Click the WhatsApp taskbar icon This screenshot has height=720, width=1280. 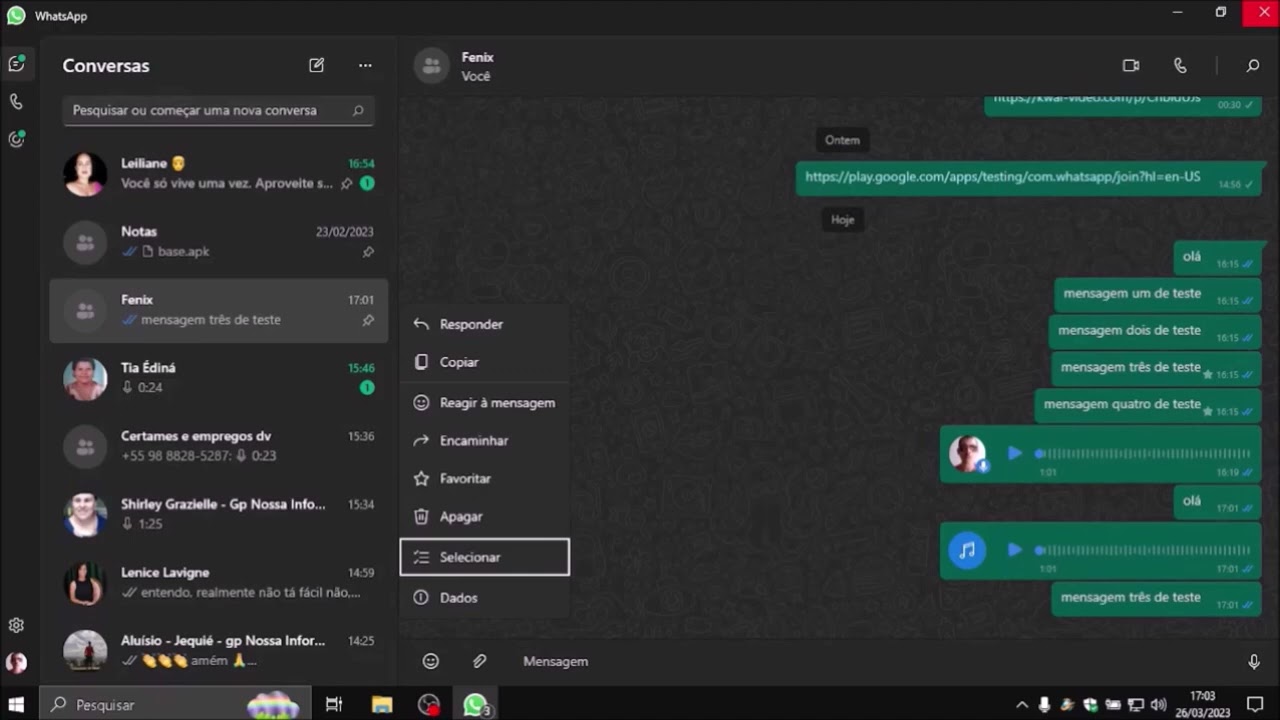click(475, 705)
